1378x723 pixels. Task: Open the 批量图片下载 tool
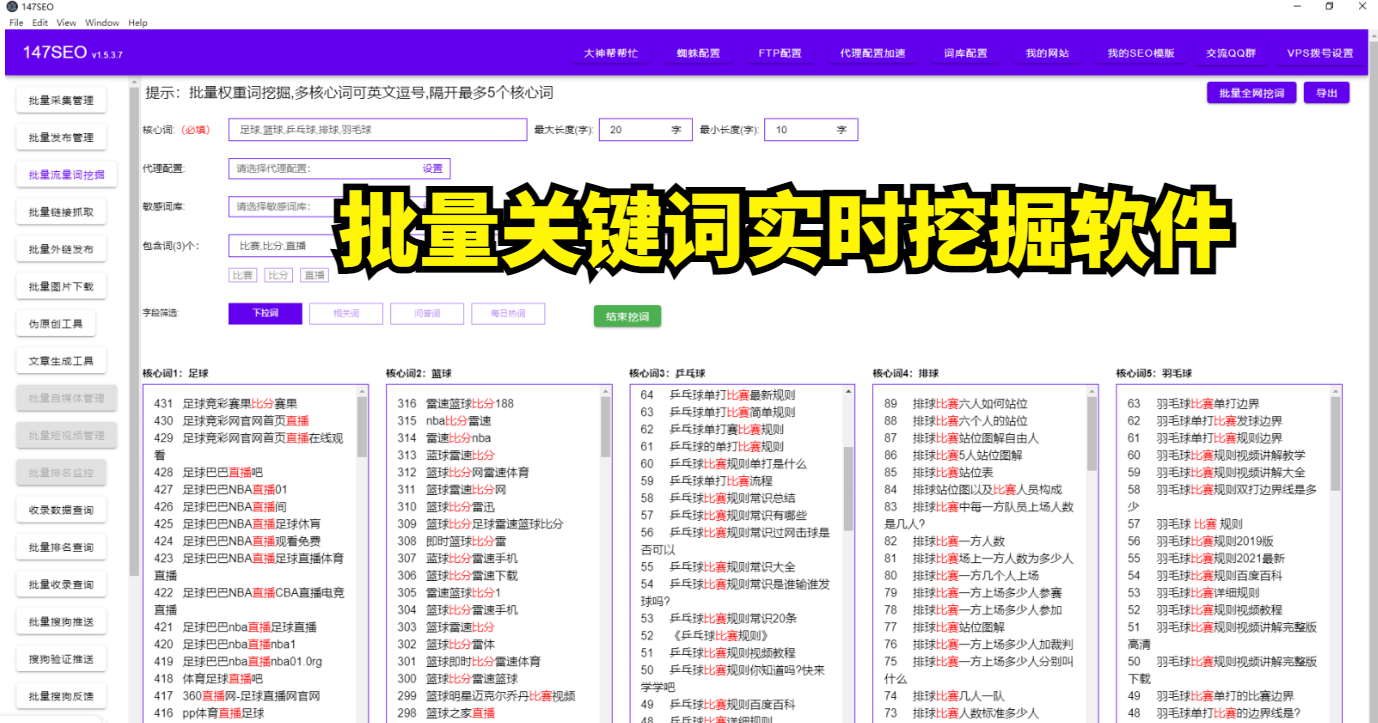(64, 285)
